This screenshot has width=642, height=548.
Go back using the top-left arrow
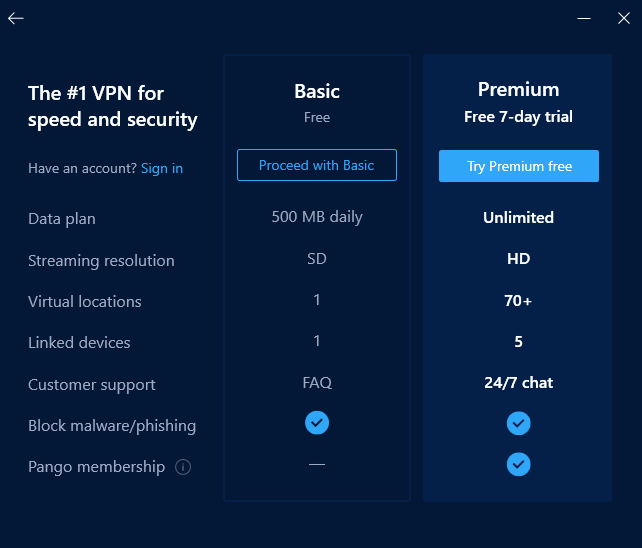(x=16, y=18)
